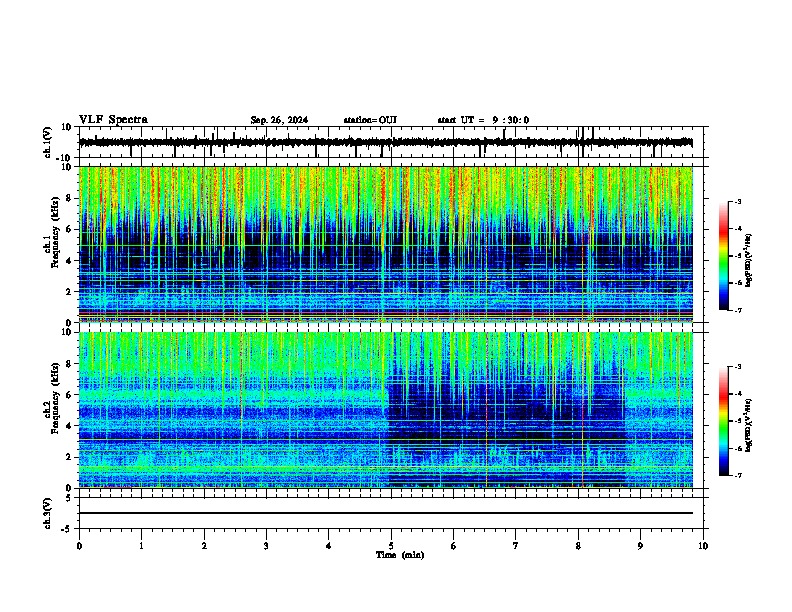Click the '-3' label on ch.1 color bar
Image resolution: width=792 pixels, height=612 pixels.
click(x=737, y=201)
